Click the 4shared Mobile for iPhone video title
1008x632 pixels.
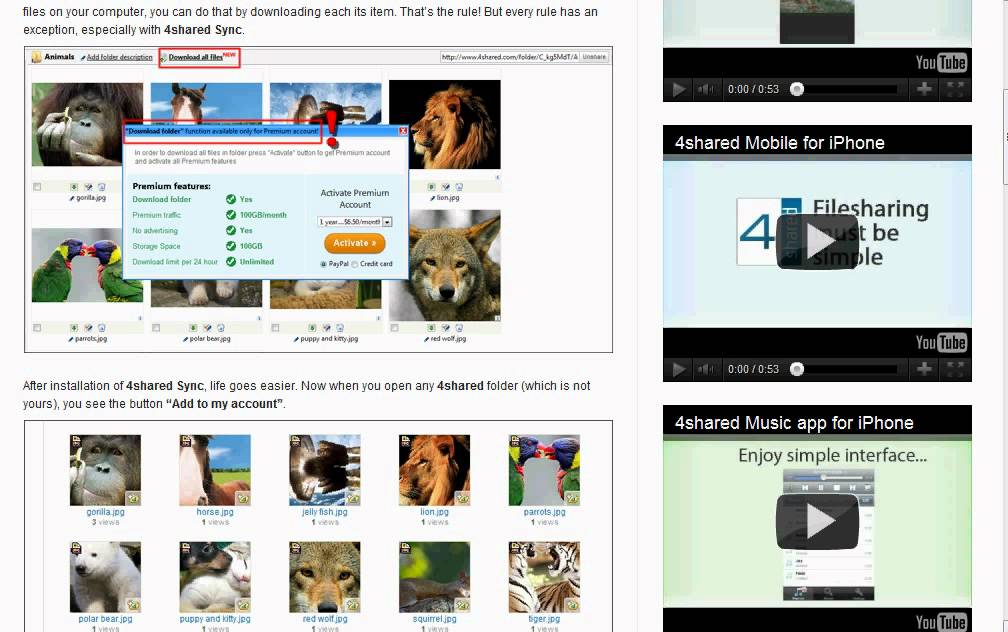click(780, 143)
